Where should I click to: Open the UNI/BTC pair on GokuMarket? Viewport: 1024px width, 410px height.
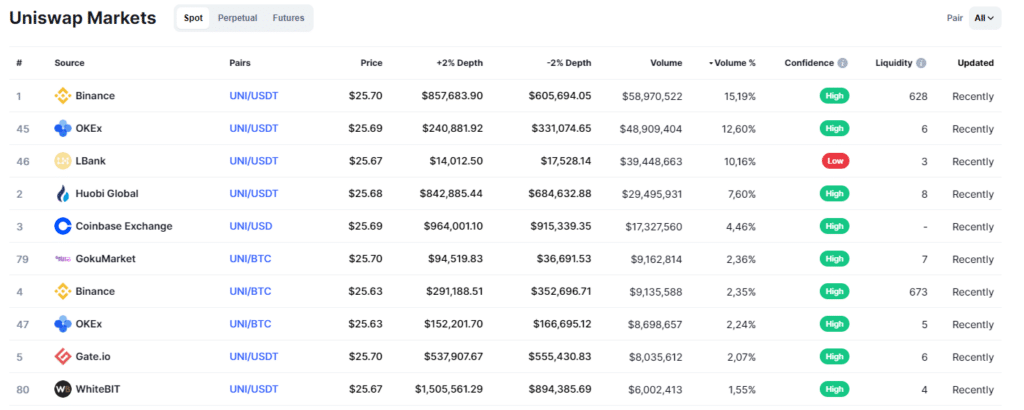[x=250, y=258]
